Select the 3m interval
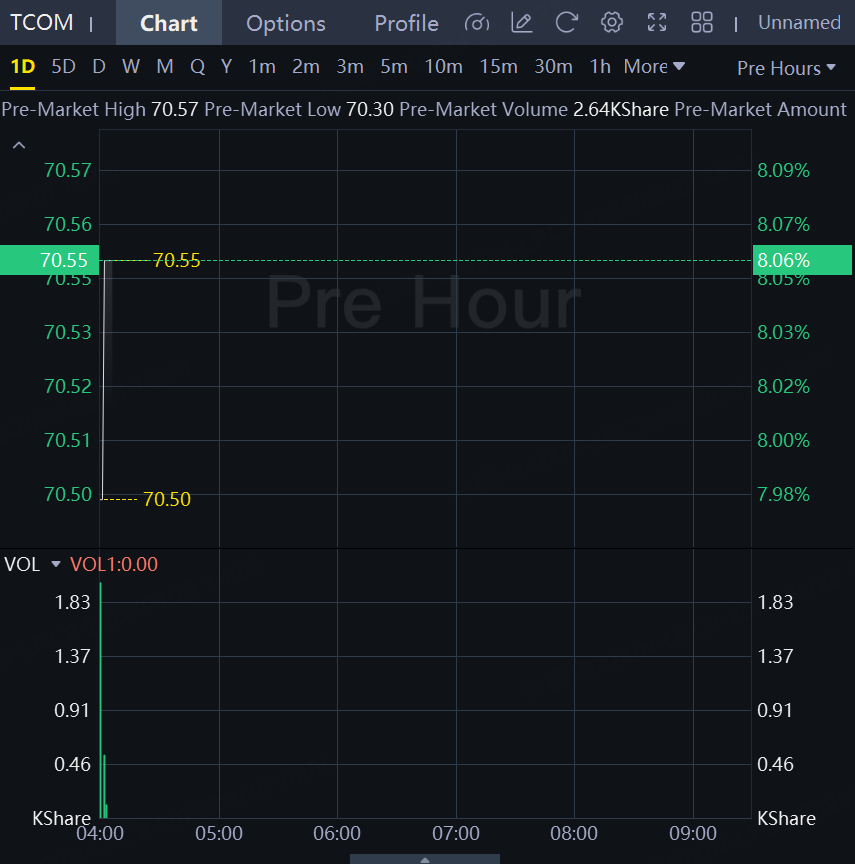This screenshot has width=855, height=864. pyautogui.click(x=350, y=67)
